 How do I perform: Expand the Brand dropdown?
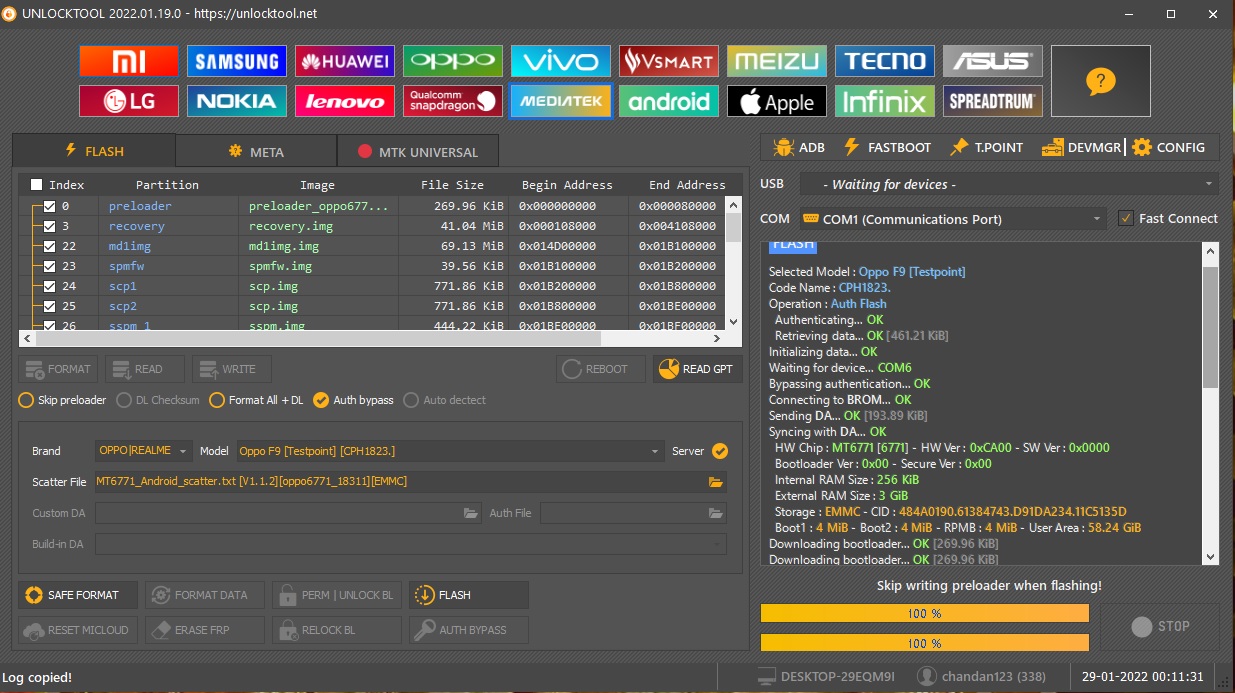pyautogui.click(x=144, y=451)
